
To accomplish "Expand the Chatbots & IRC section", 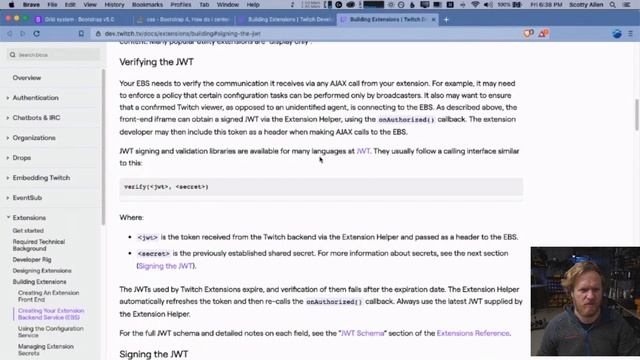I will (36, 118).
